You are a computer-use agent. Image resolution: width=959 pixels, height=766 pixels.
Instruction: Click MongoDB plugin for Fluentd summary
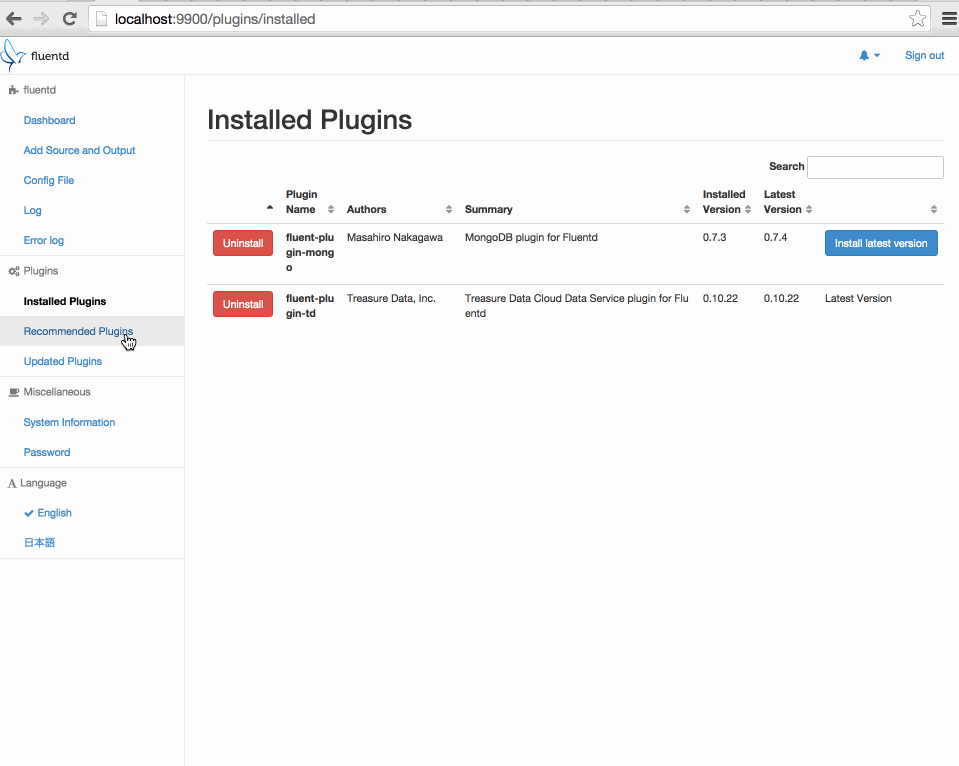tap(531, 237)
